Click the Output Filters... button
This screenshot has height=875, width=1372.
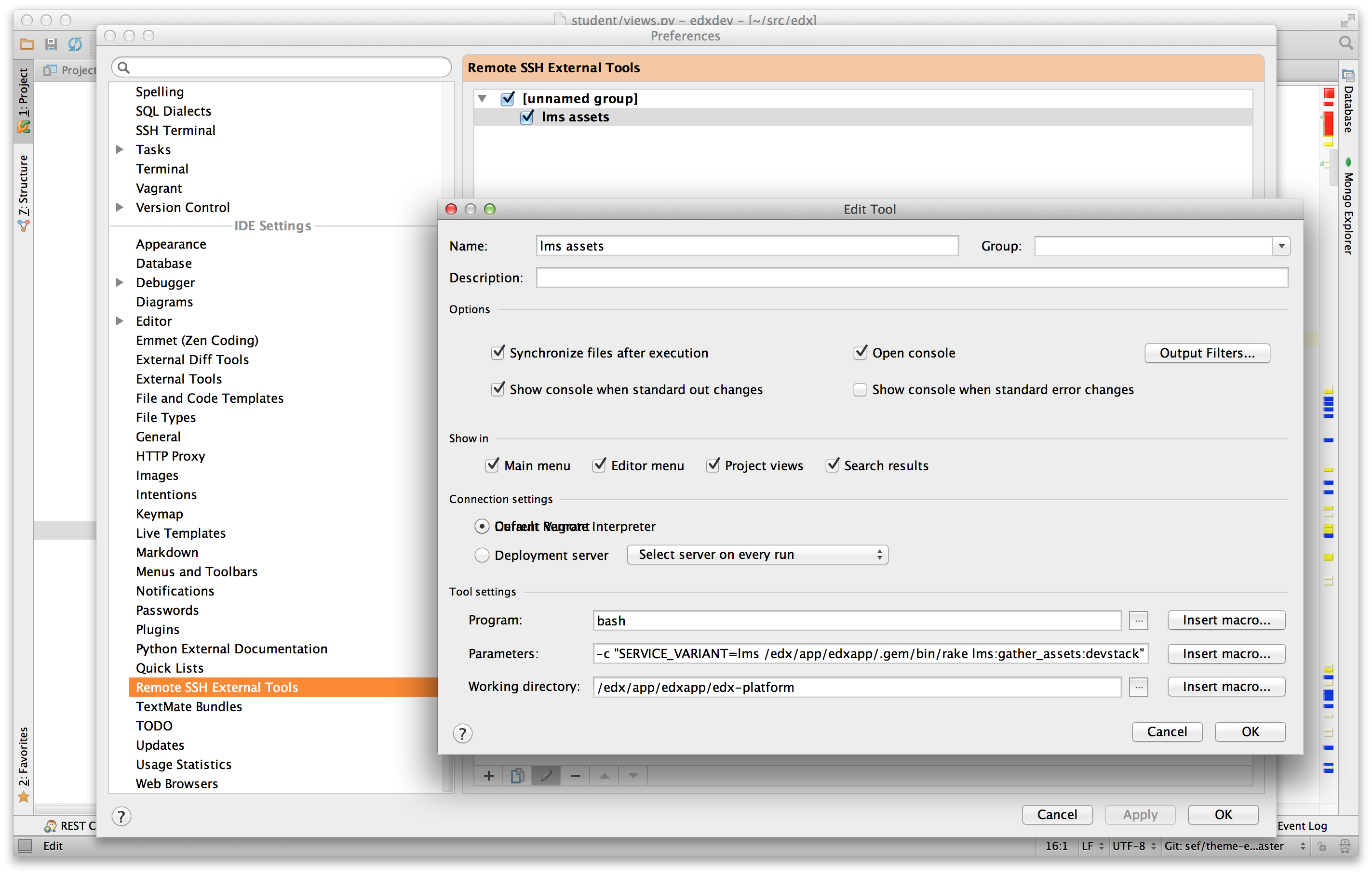click(x=1207, y=353)
